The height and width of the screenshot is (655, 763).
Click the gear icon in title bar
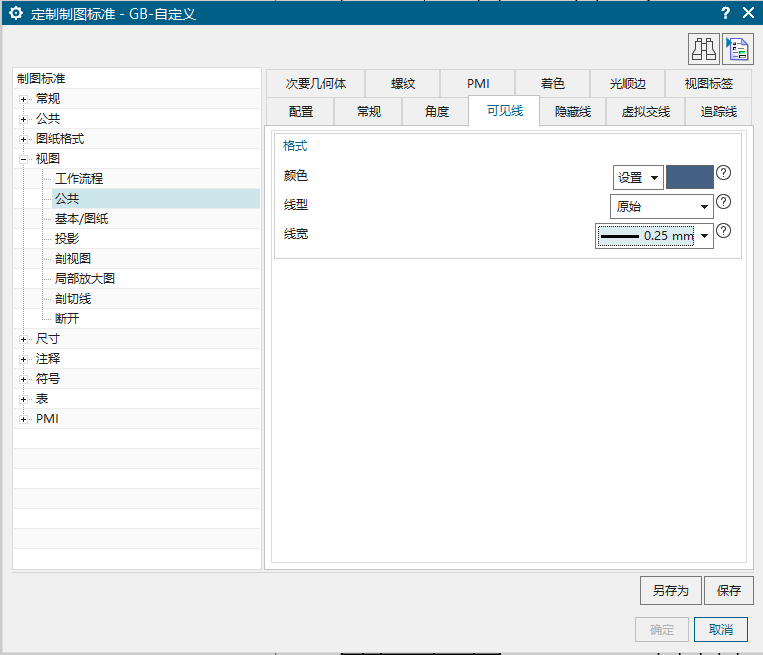(16, 13)
